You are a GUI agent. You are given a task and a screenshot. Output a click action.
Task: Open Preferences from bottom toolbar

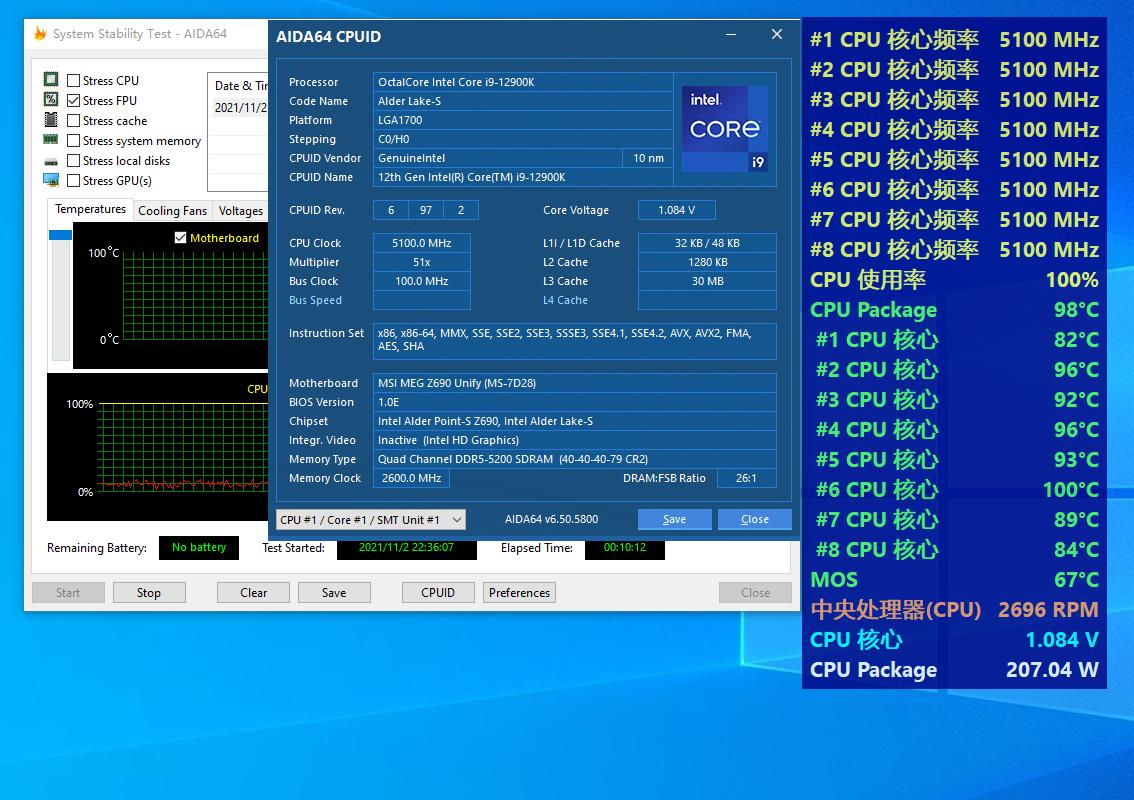coord(519,592)
